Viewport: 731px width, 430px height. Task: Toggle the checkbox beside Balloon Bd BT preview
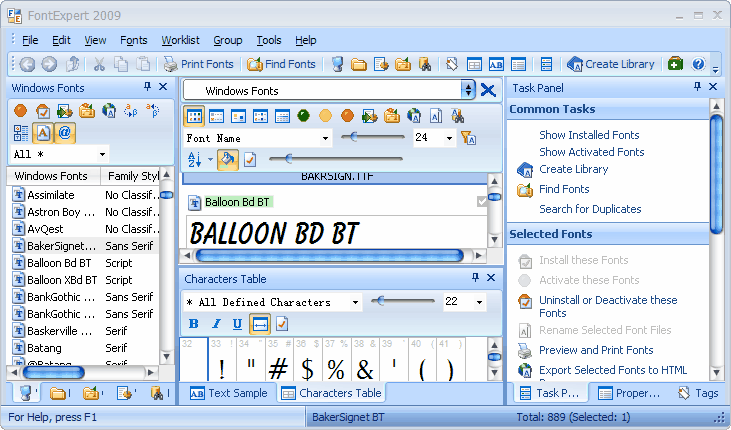(483, 202)
